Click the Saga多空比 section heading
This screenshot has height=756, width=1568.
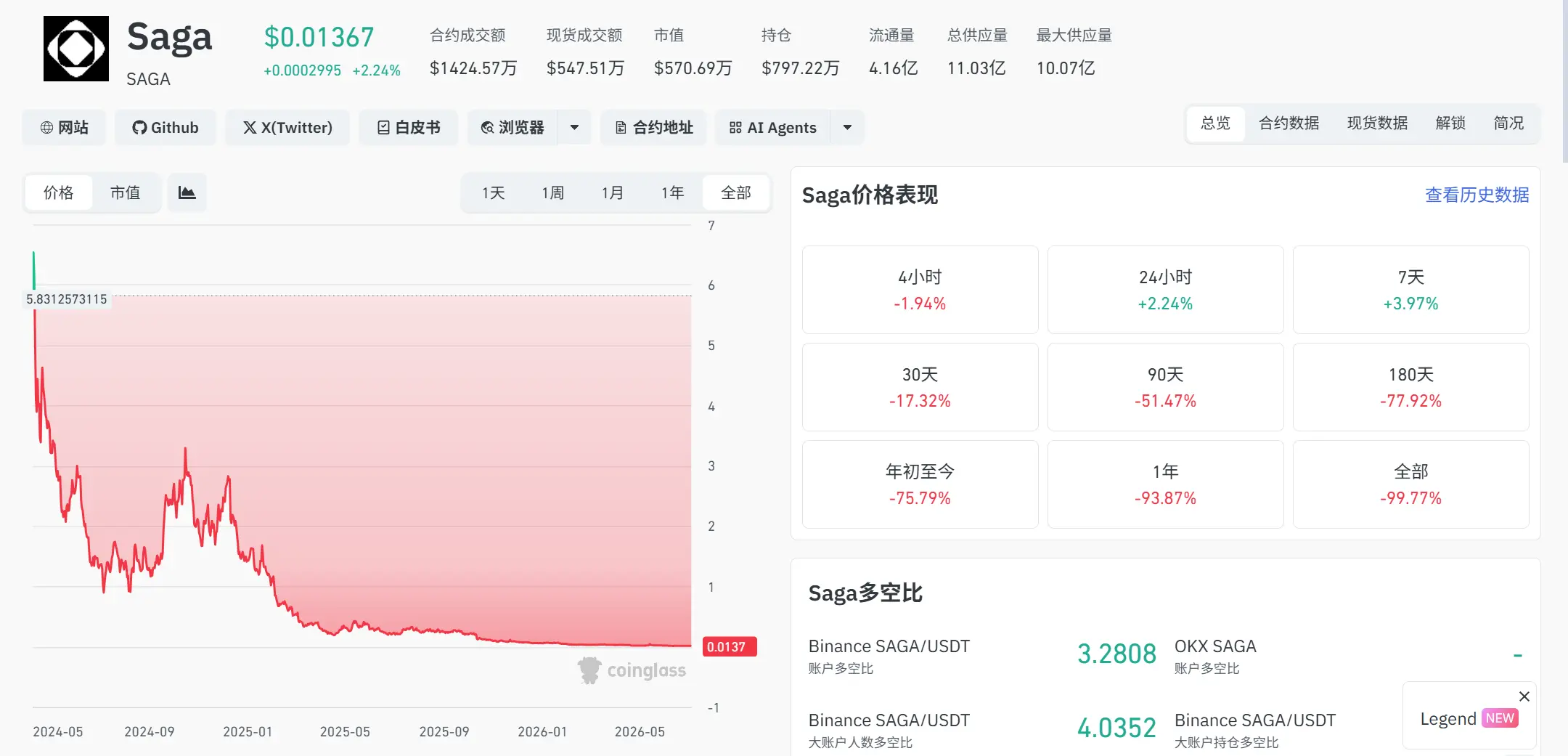pyautogui.click(x=865, y=593)
